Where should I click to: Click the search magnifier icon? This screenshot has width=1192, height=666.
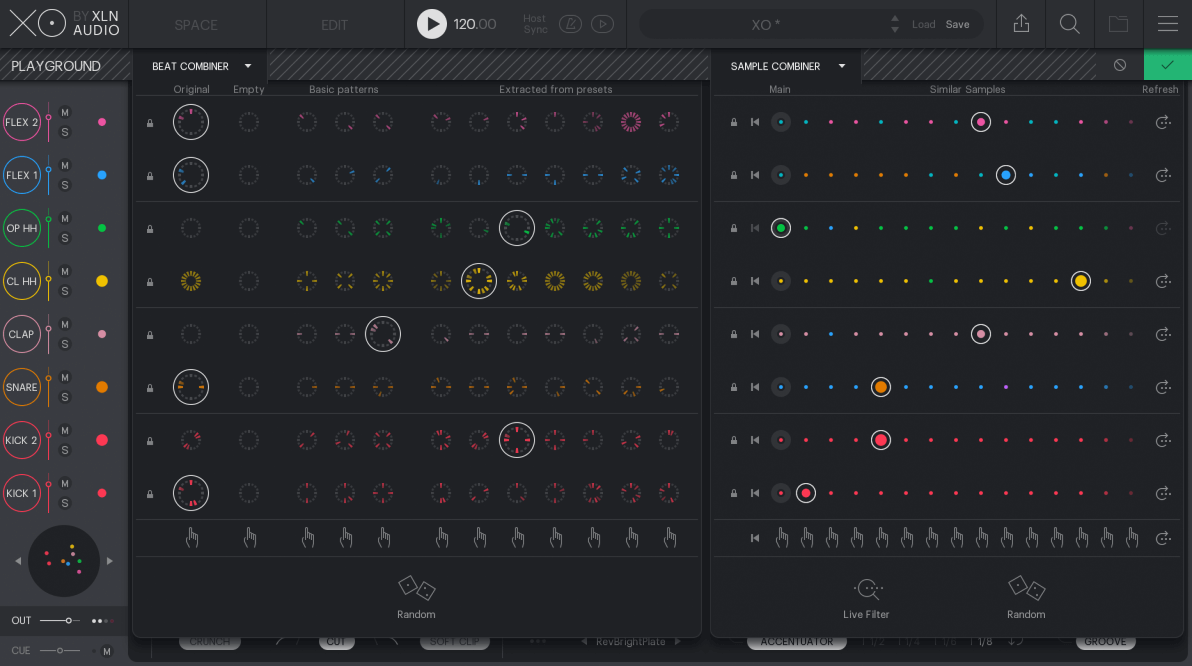point(1069,24)
